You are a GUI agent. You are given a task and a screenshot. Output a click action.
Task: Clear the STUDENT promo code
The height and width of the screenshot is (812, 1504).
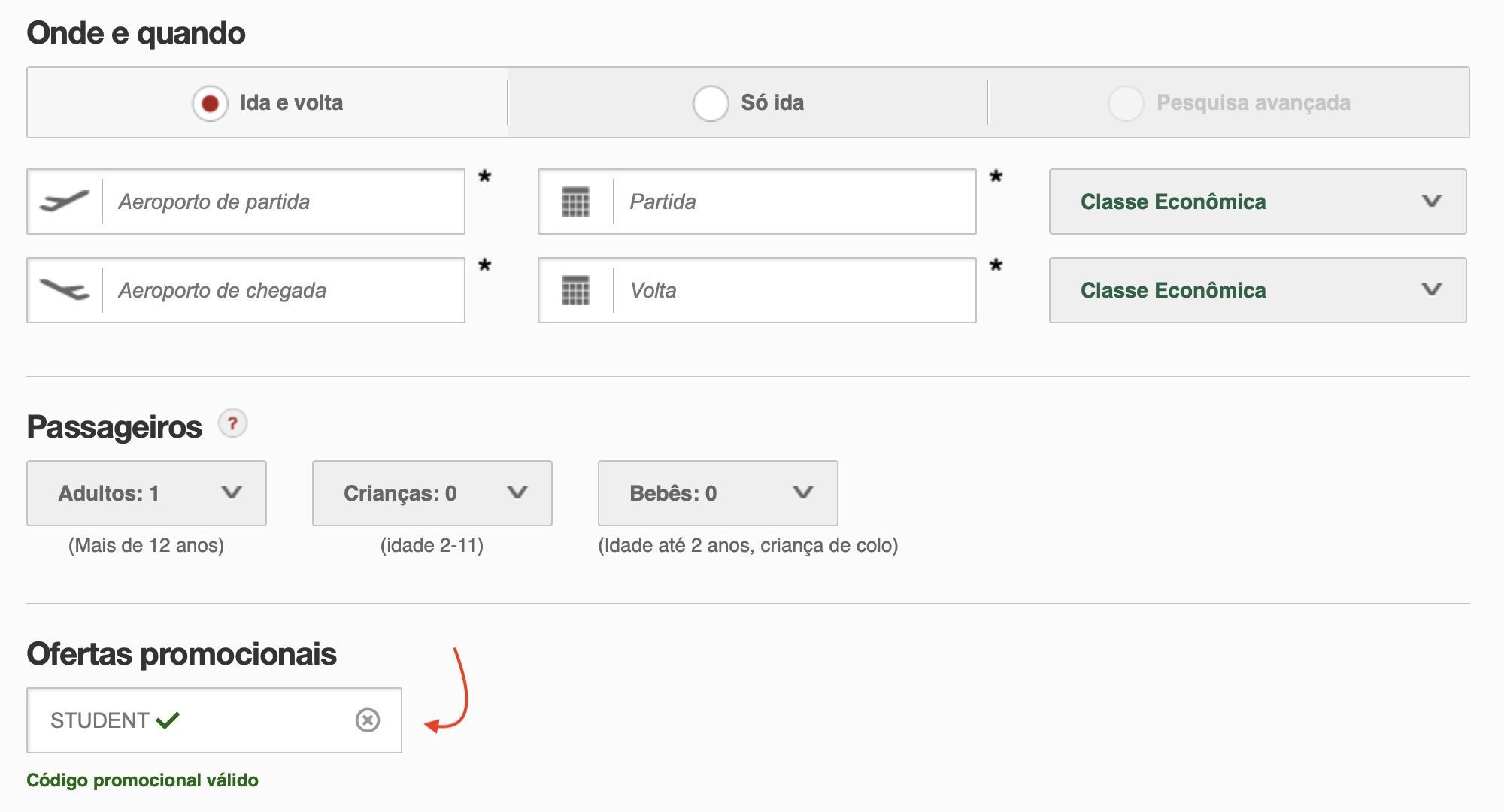tap(368, 720)
